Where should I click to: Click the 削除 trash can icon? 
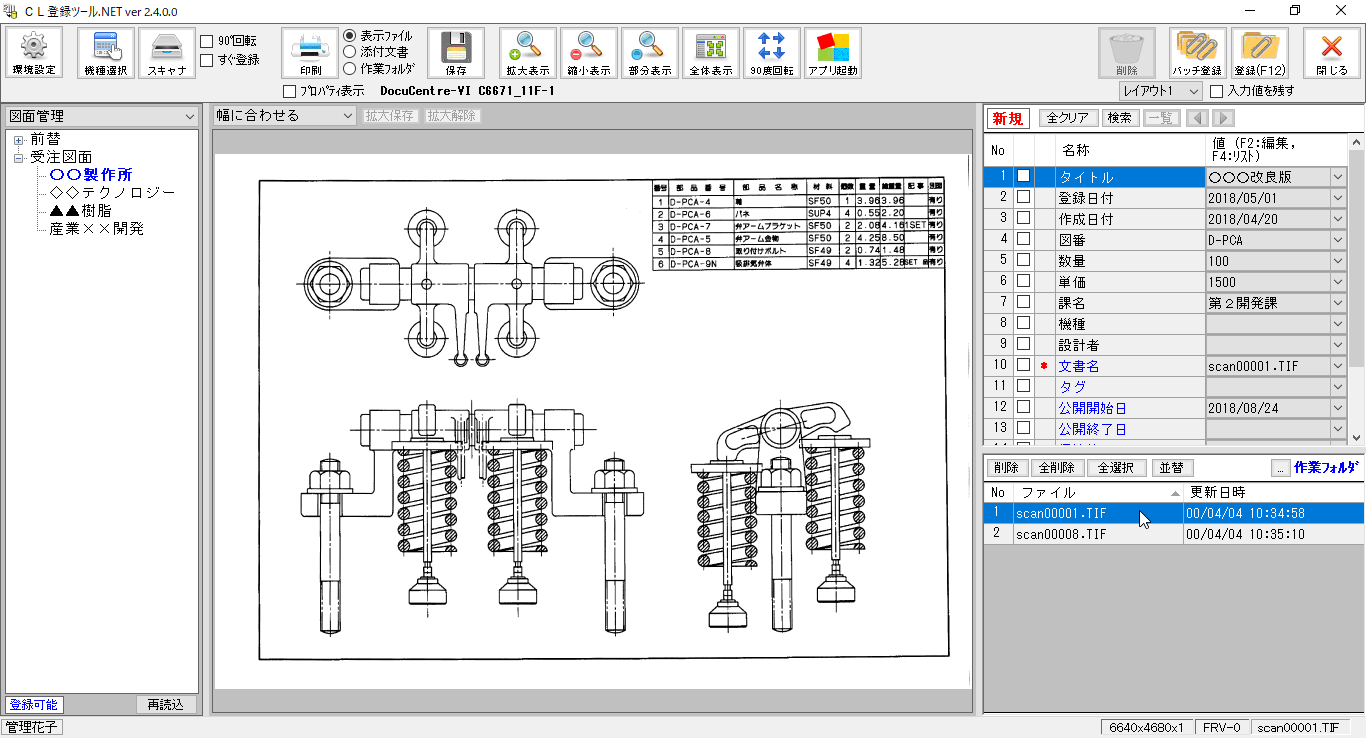(x=1127, y=53)
